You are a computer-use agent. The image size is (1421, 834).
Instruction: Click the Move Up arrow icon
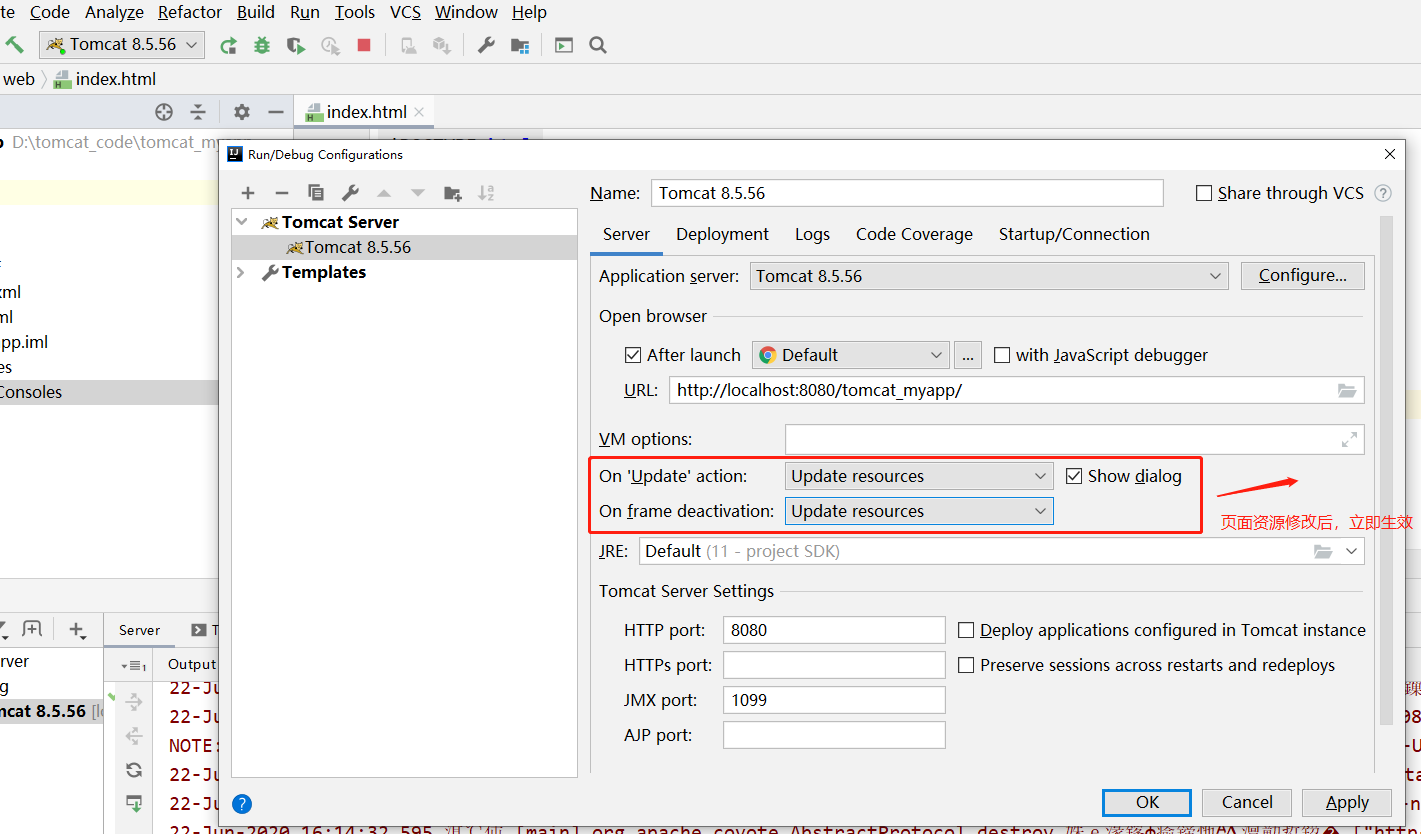tap(384, 193)
